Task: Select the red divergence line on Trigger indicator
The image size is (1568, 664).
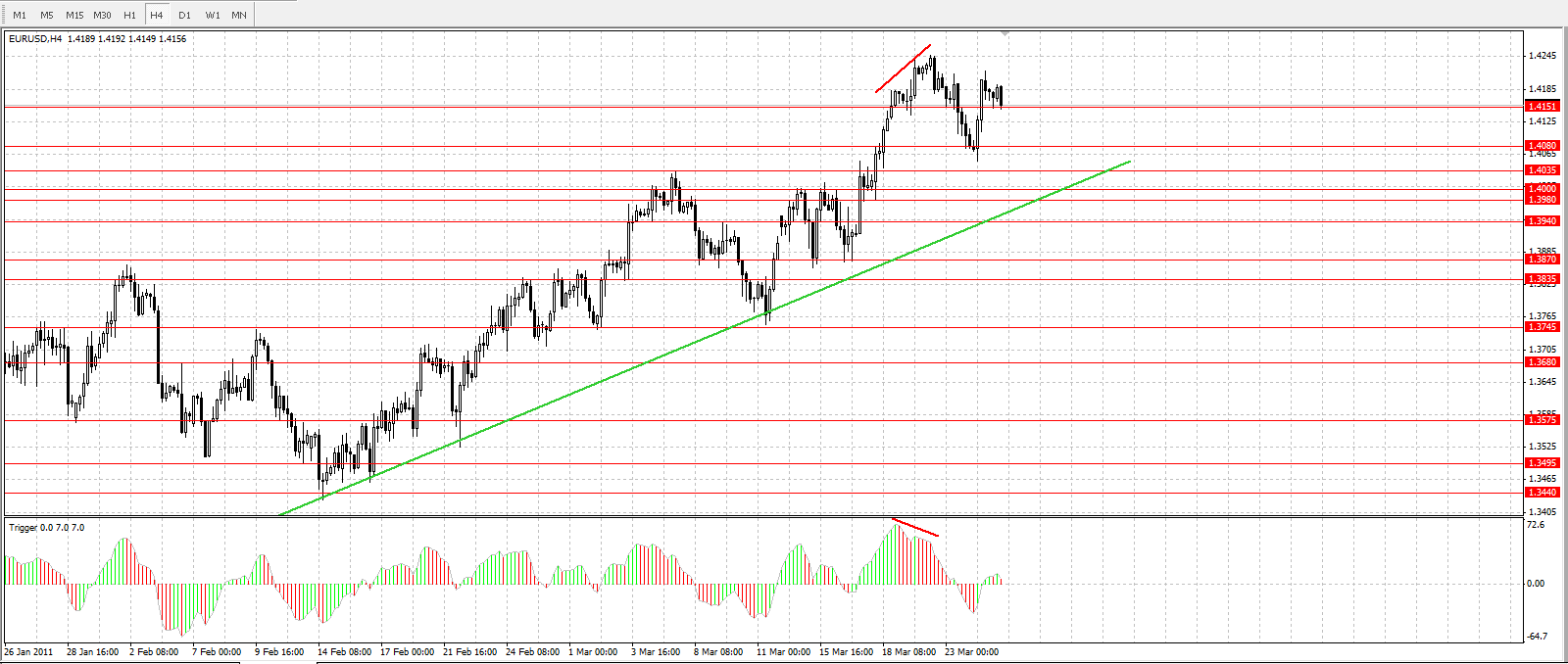Action: coord(915,527)
